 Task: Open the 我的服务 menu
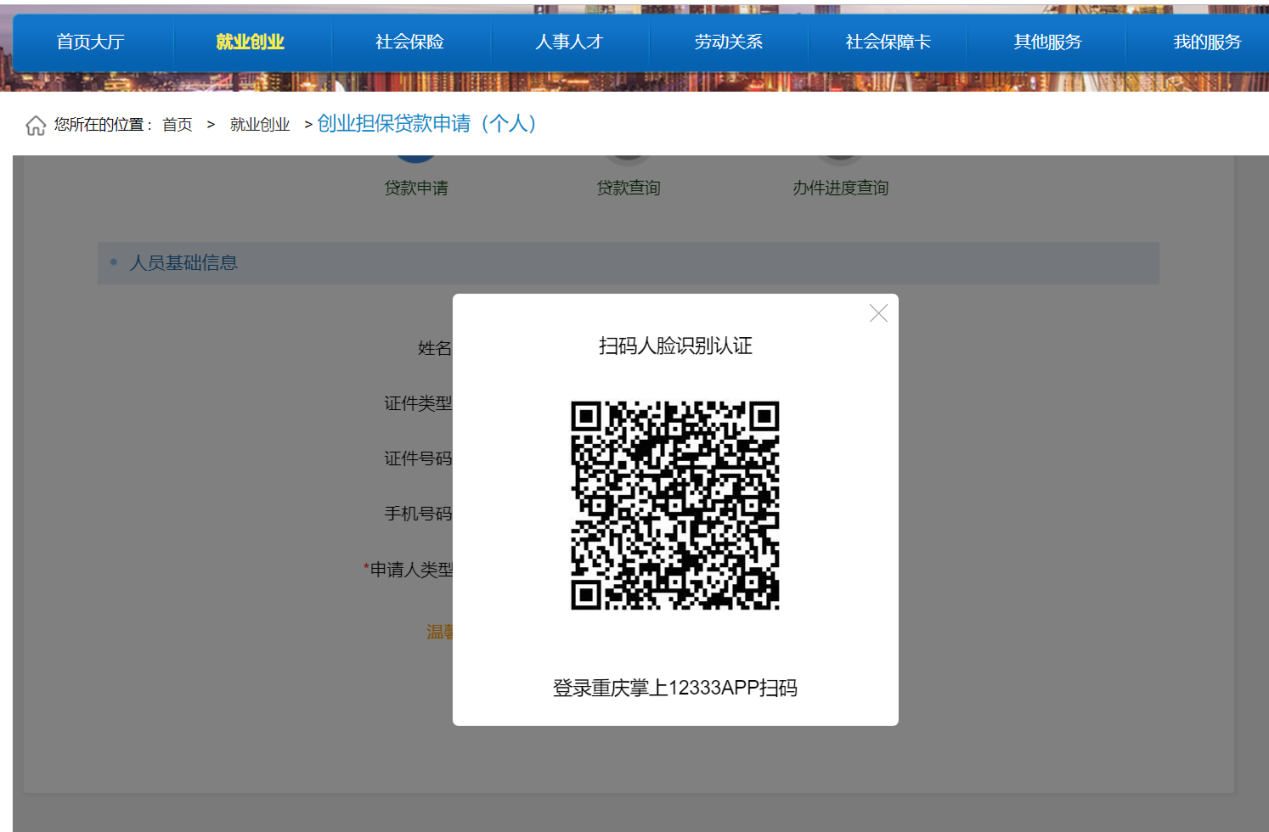pyautogui.click(x=1207, y=42)
